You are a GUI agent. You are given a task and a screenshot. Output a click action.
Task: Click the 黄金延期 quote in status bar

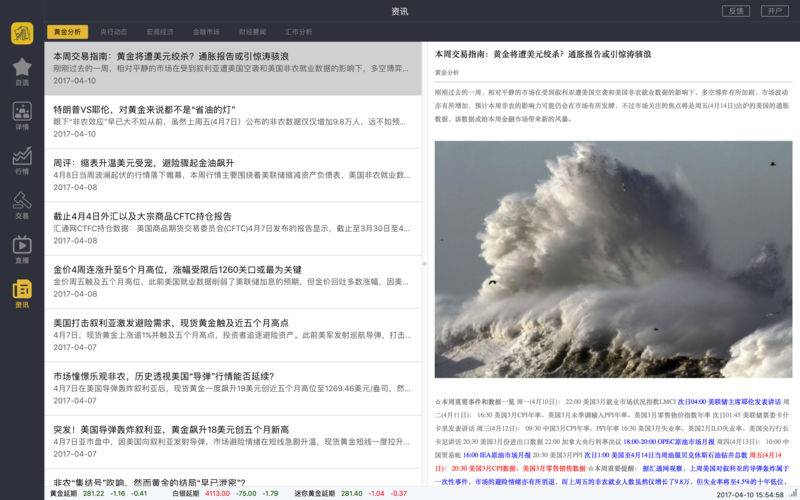[x=98, y=493]
